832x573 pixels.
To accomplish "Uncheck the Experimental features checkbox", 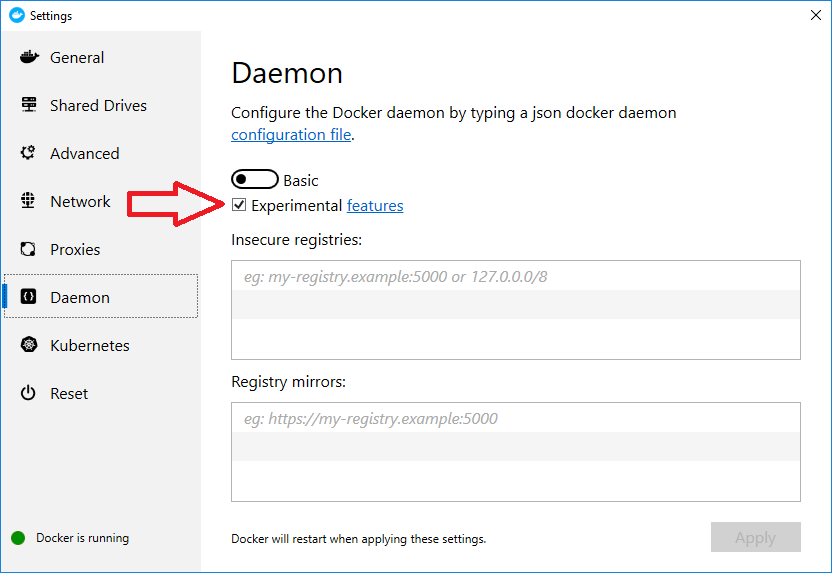I will (239, 205).
